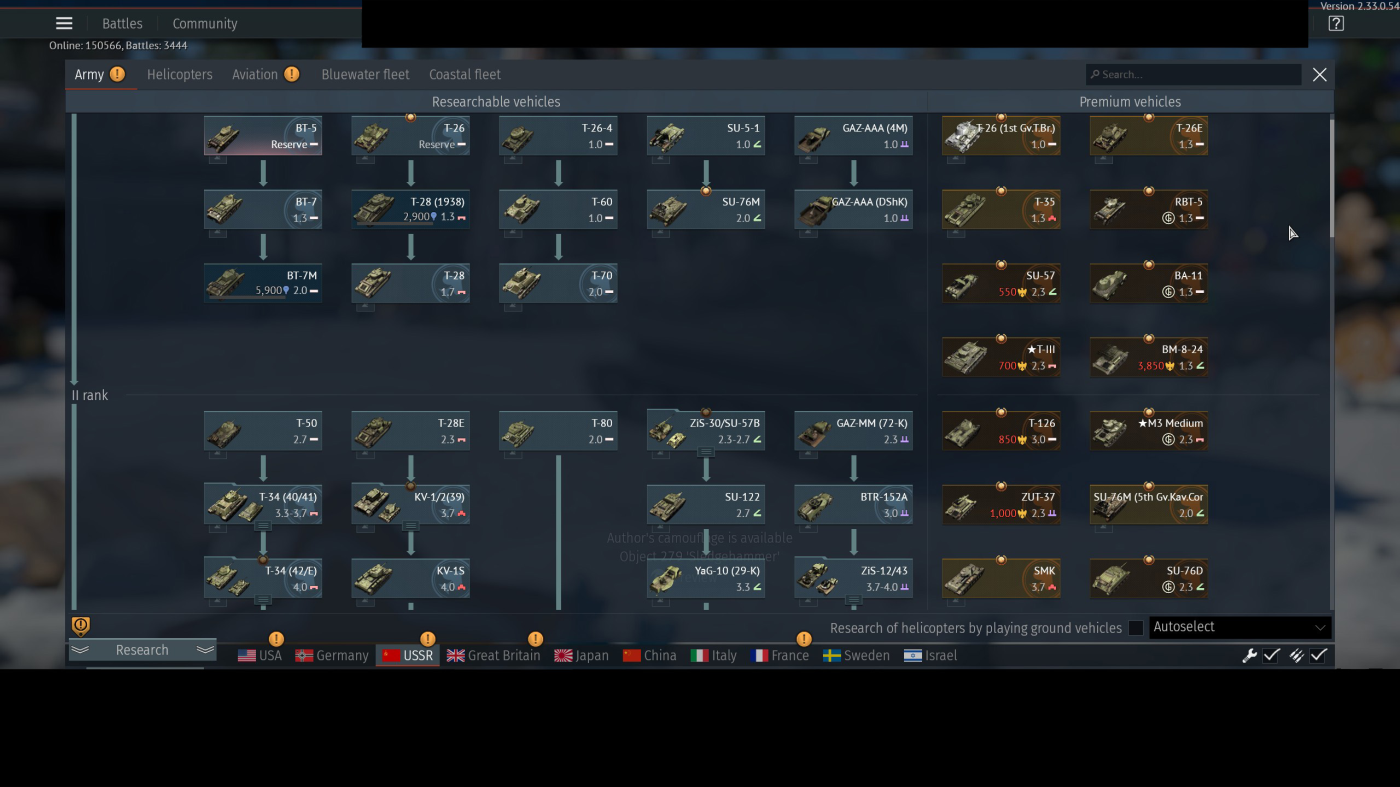The height and width of the screenshot is (787, 1400).
Task: Select the KV-1S tank
Action: [411, 580]
